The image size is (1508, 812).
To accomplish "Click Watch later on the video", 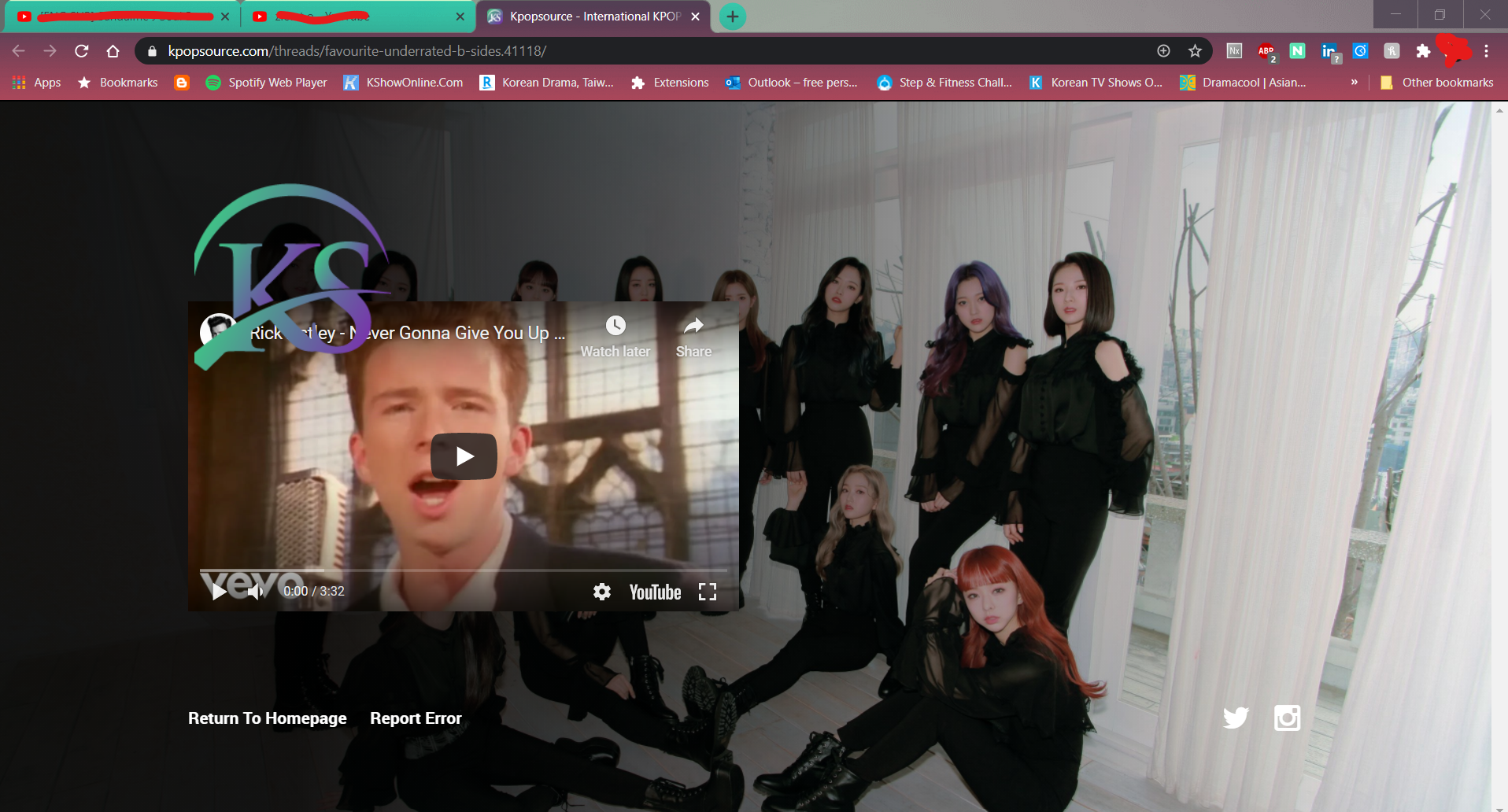I will (x=615, y=338).
